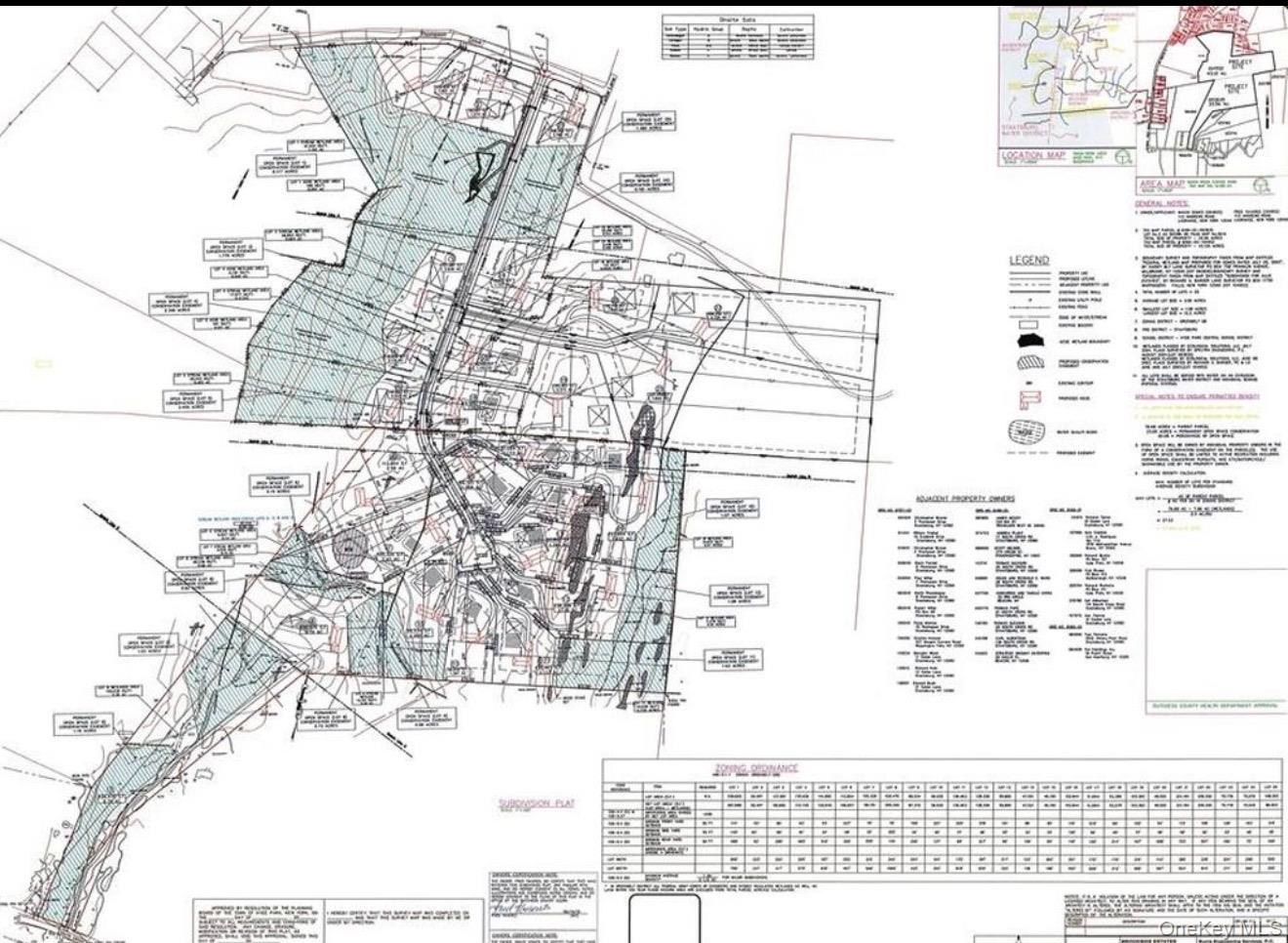Click the north arrow beside Area Map title
The width and height of the screenshot is (1288, 943).
(x=1261, y=185)
